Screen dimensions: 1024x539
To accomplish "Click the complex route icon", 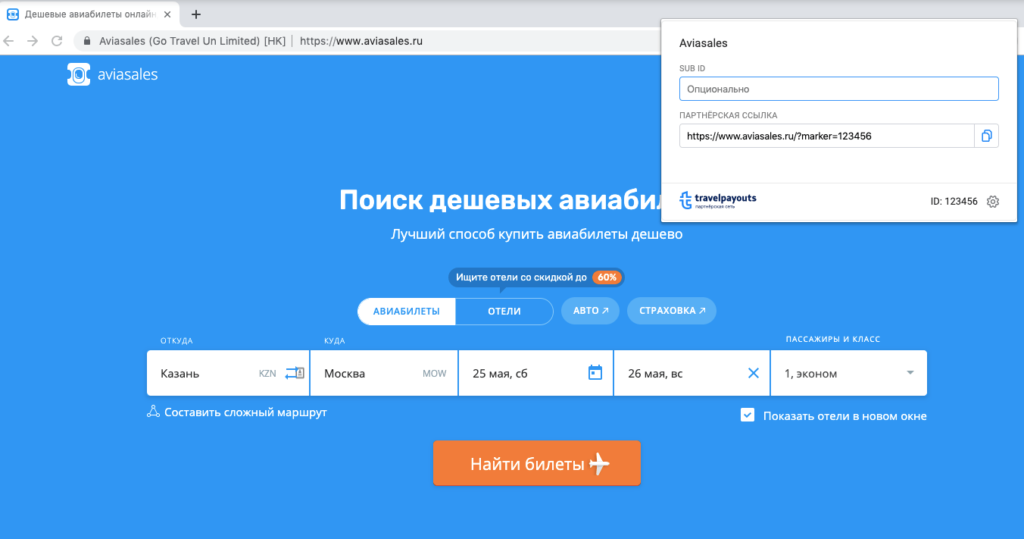I will pos(153,412).
